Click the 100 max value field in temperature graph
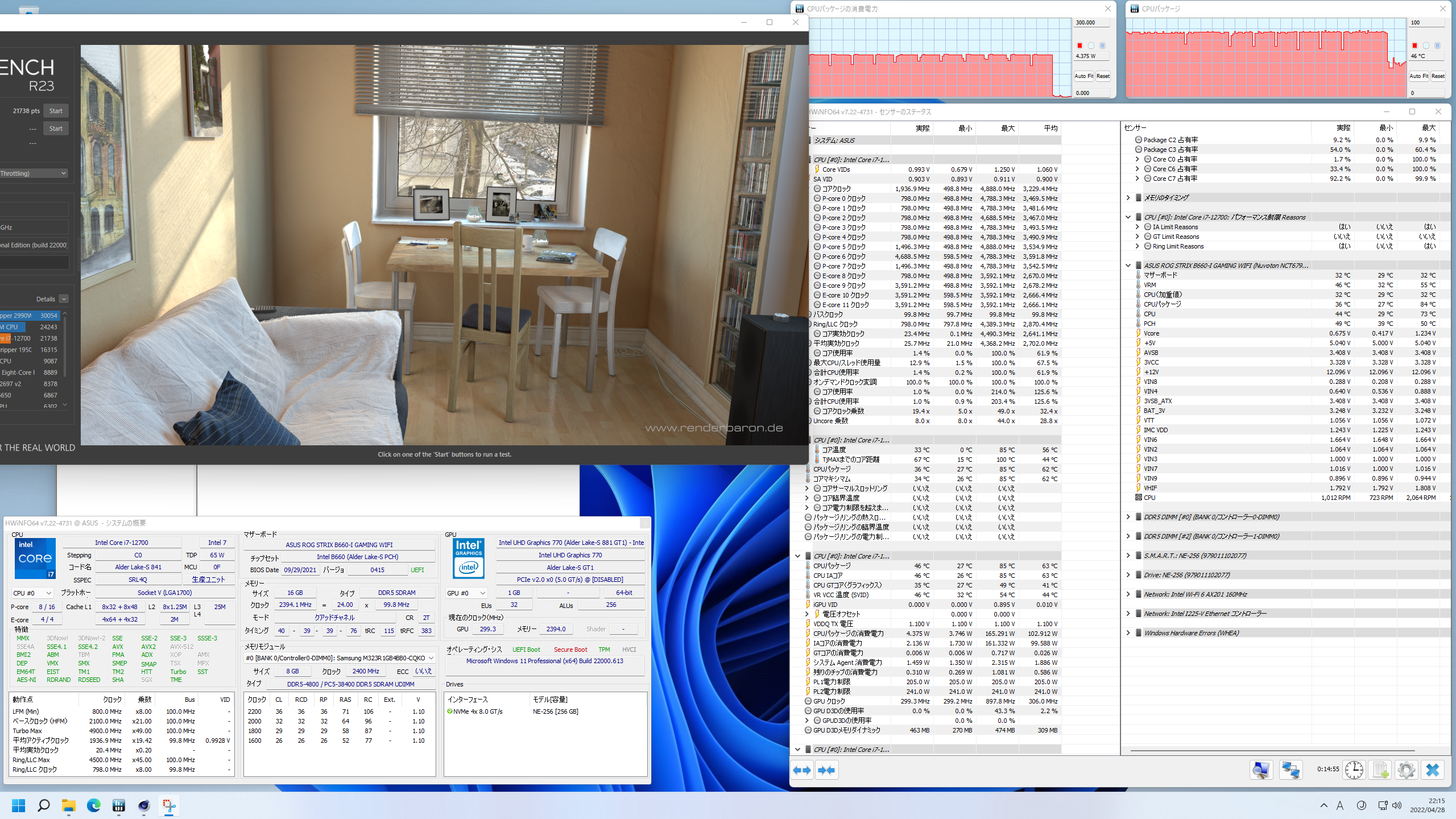 pyautogui.click(x=1426, y=23)
